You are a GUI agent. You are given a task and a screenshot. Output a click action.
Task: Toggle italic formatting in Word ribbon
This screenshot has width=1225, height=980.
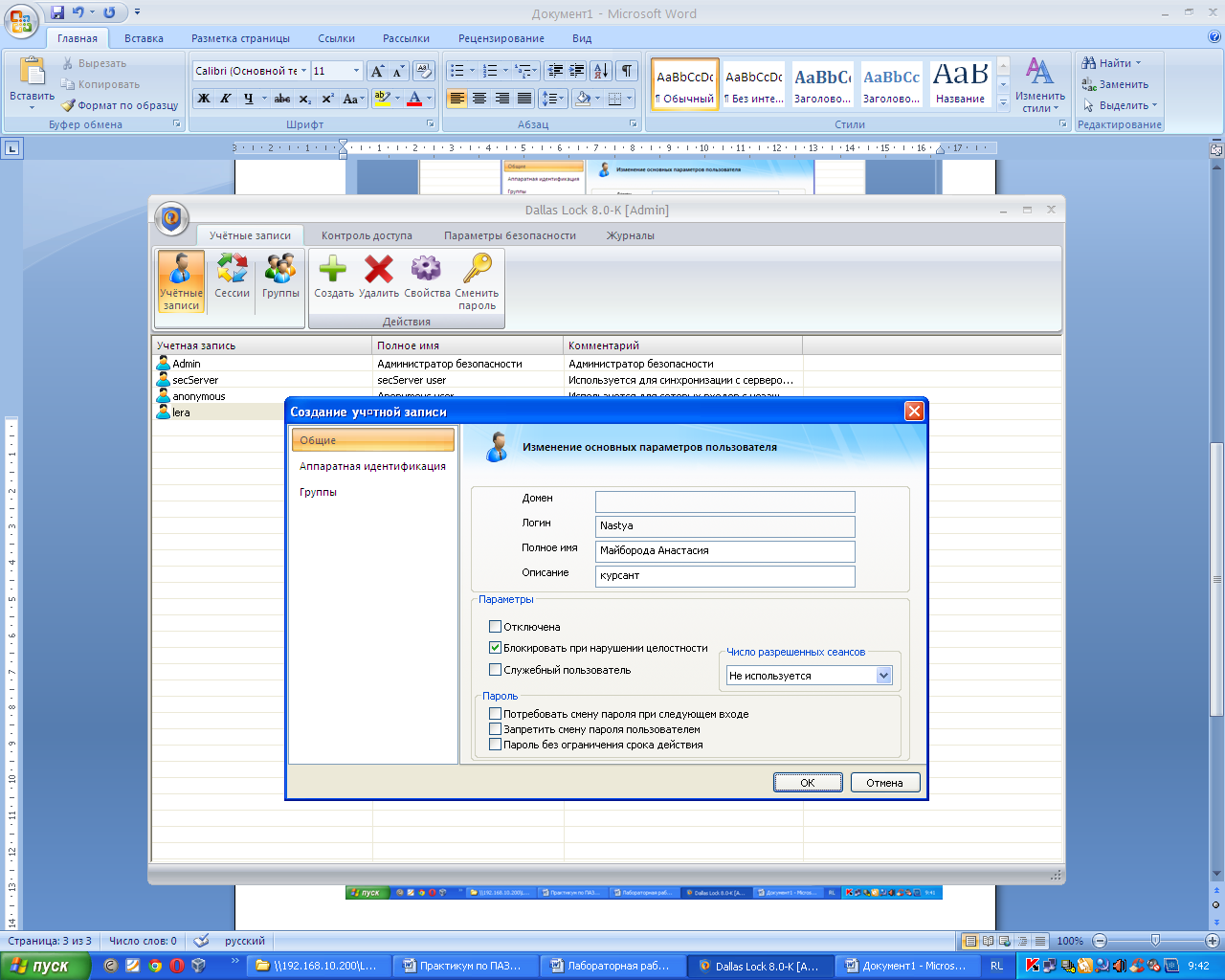point(226,99)
